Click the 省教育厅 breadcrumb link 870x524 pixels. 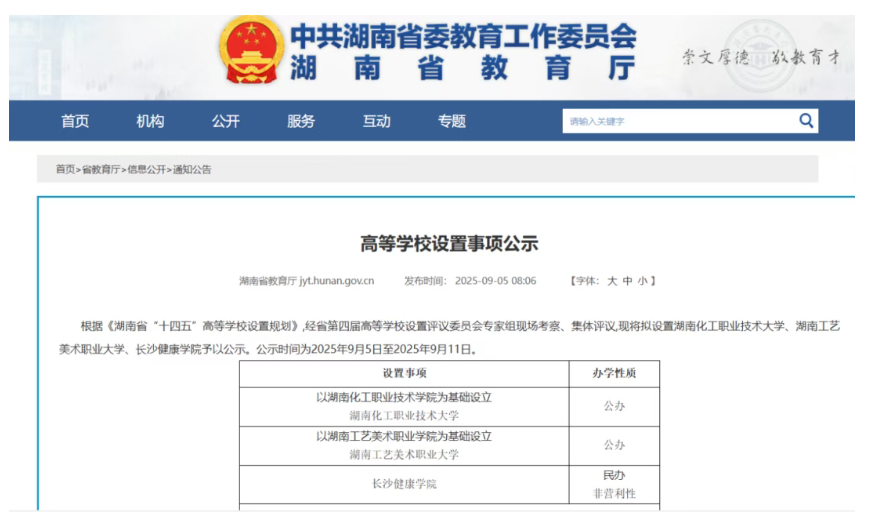[x=100, y=170]
